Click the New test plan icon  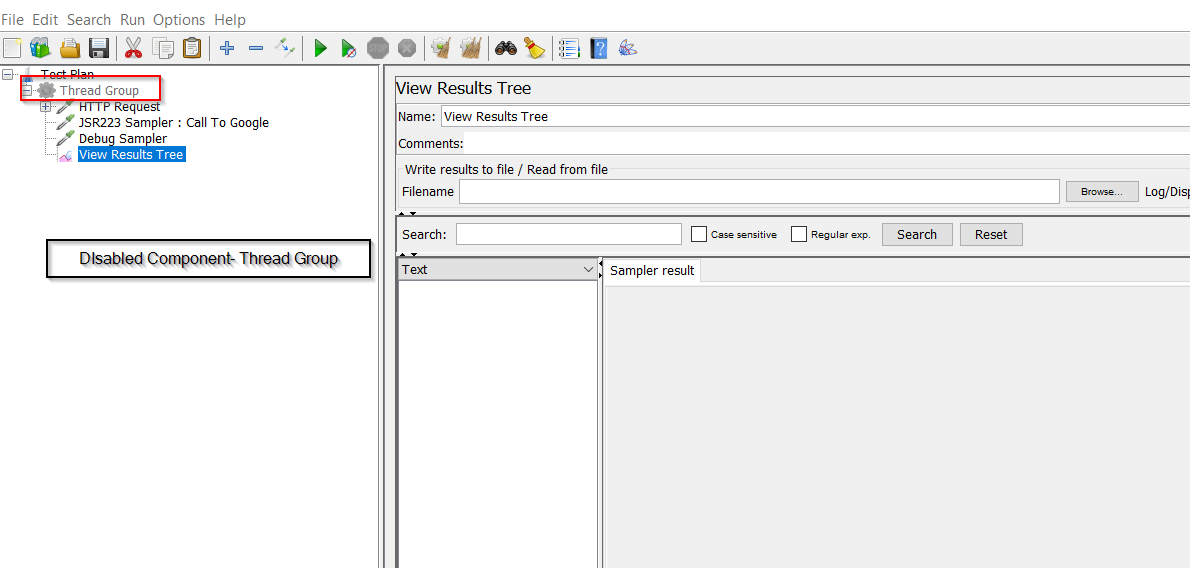[12, 49]
